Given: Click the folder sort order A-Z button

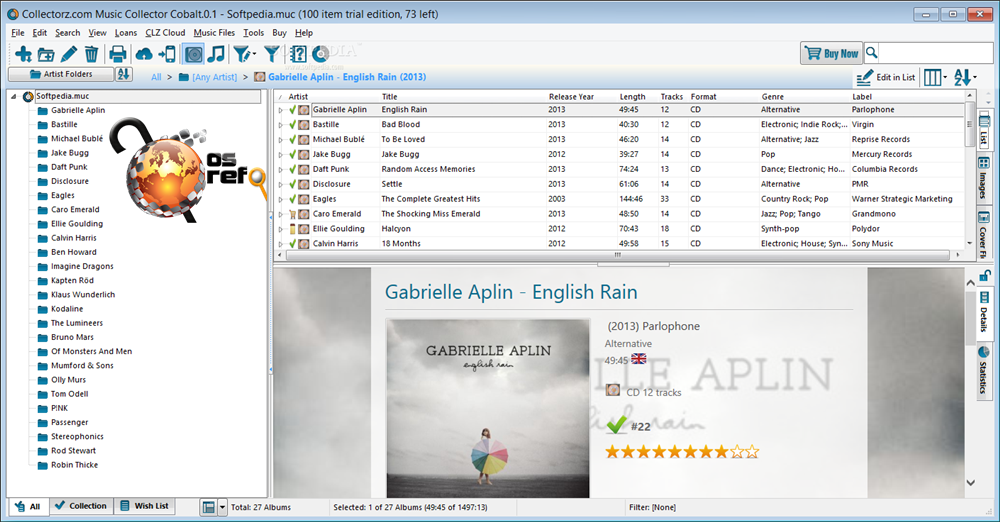Looking at the screenshot, I should [x=124, y=74].
